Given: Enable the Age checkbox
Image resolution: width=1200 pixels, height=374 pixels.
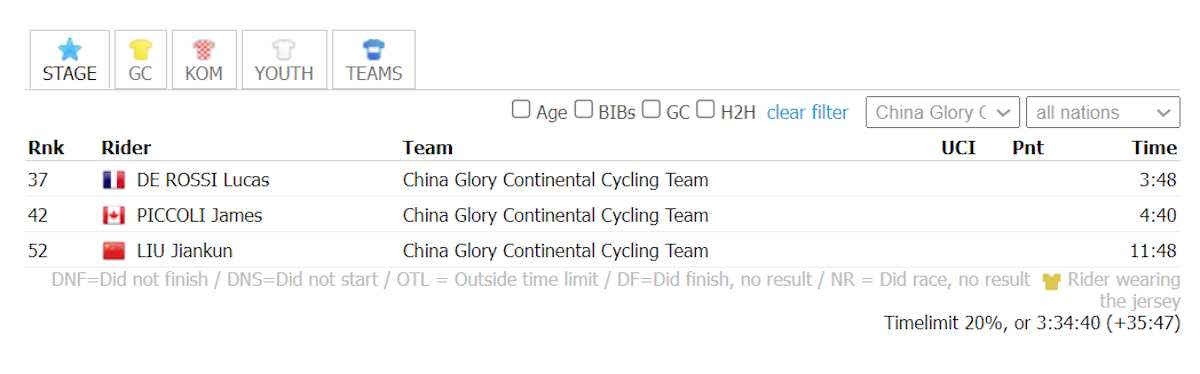Looking at the screenshot, I should tap(521, 110).
